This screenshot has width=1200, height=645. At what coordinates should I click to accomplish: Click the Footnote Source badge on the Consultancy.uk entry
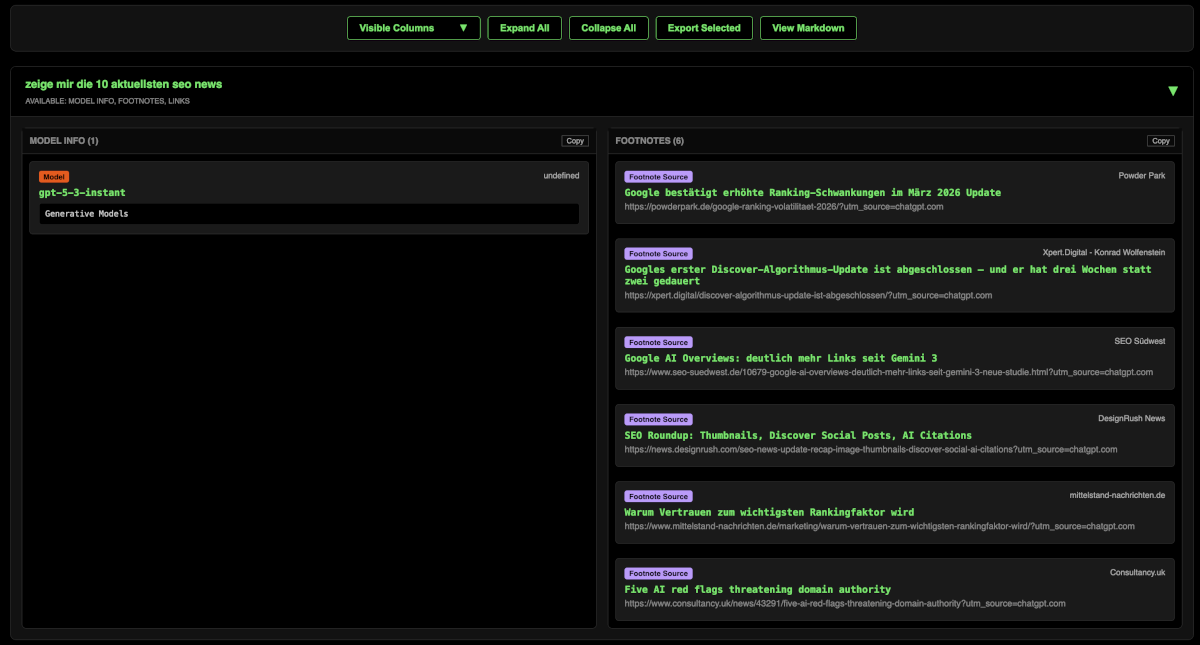658,573
